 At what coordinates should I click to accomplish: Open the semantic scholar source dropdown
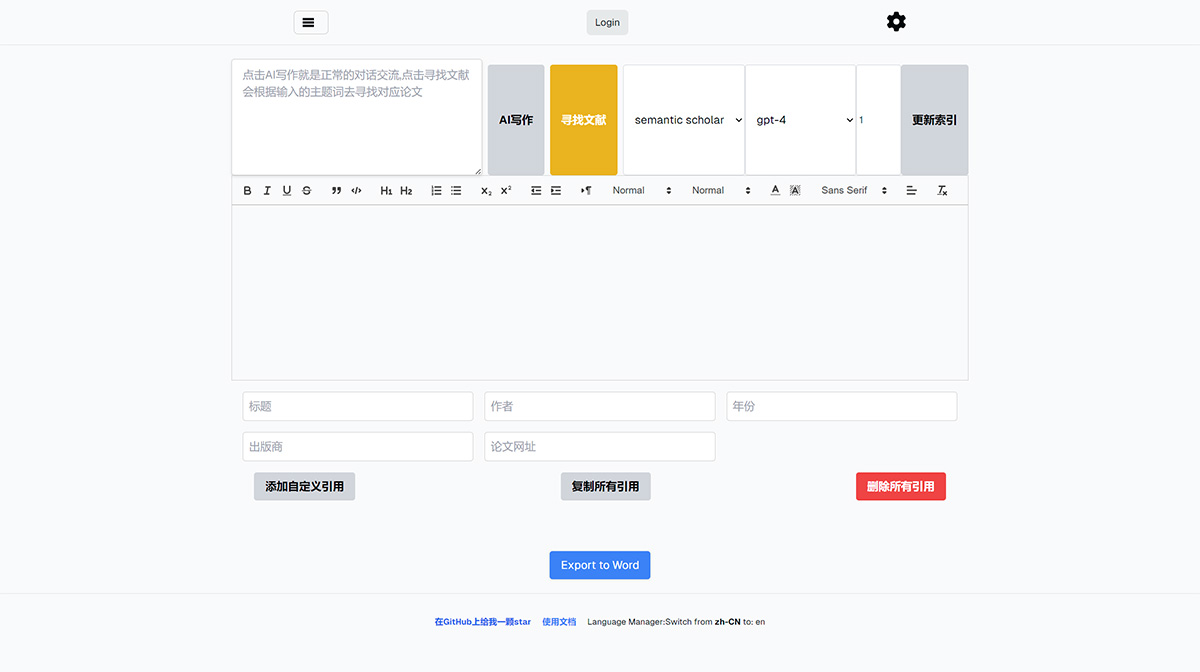coord(684,119)
